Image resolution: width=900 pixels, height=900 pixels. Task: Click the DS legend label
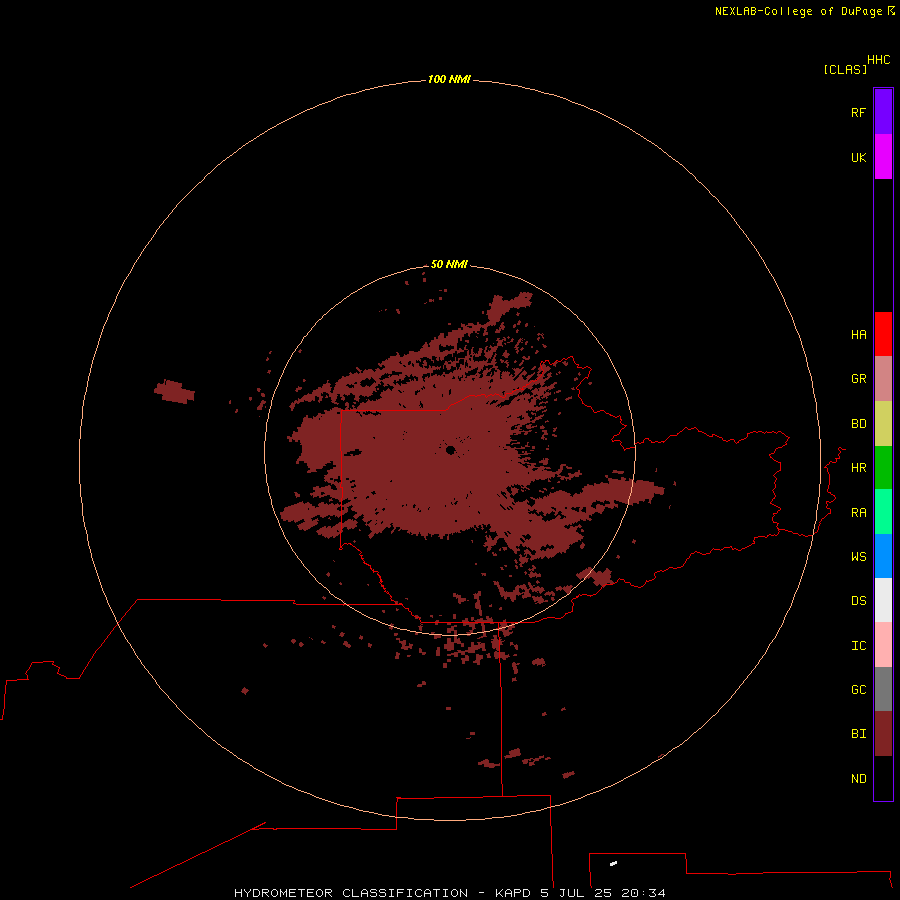pos(858,601)
